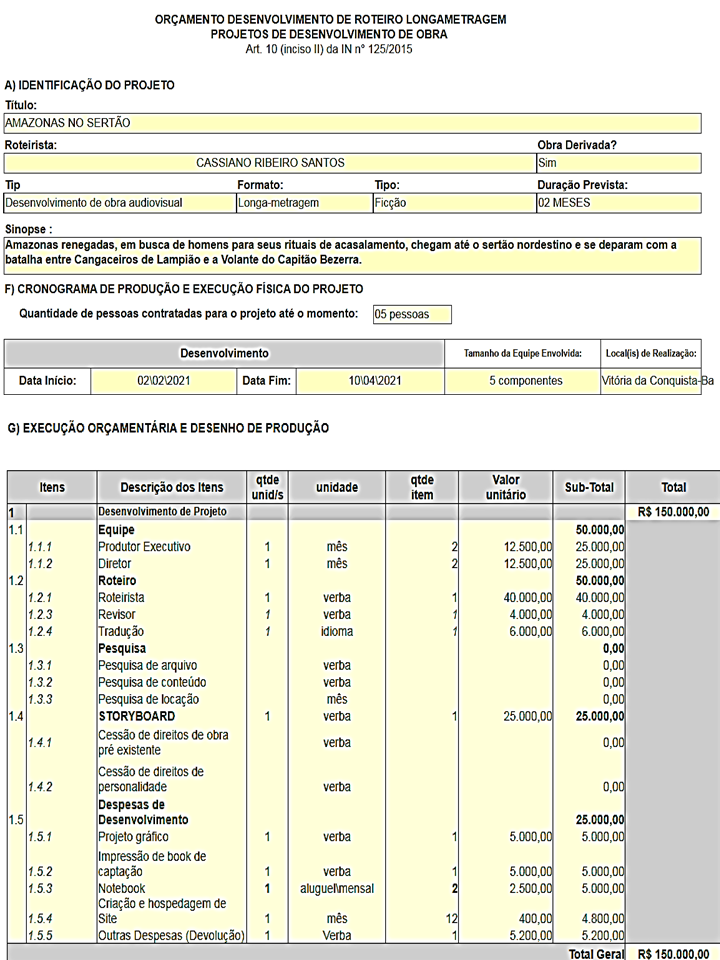The image size is (720, 960).
Task: Select the 'Pesquisa' section heading
Action: pos(122,649)
